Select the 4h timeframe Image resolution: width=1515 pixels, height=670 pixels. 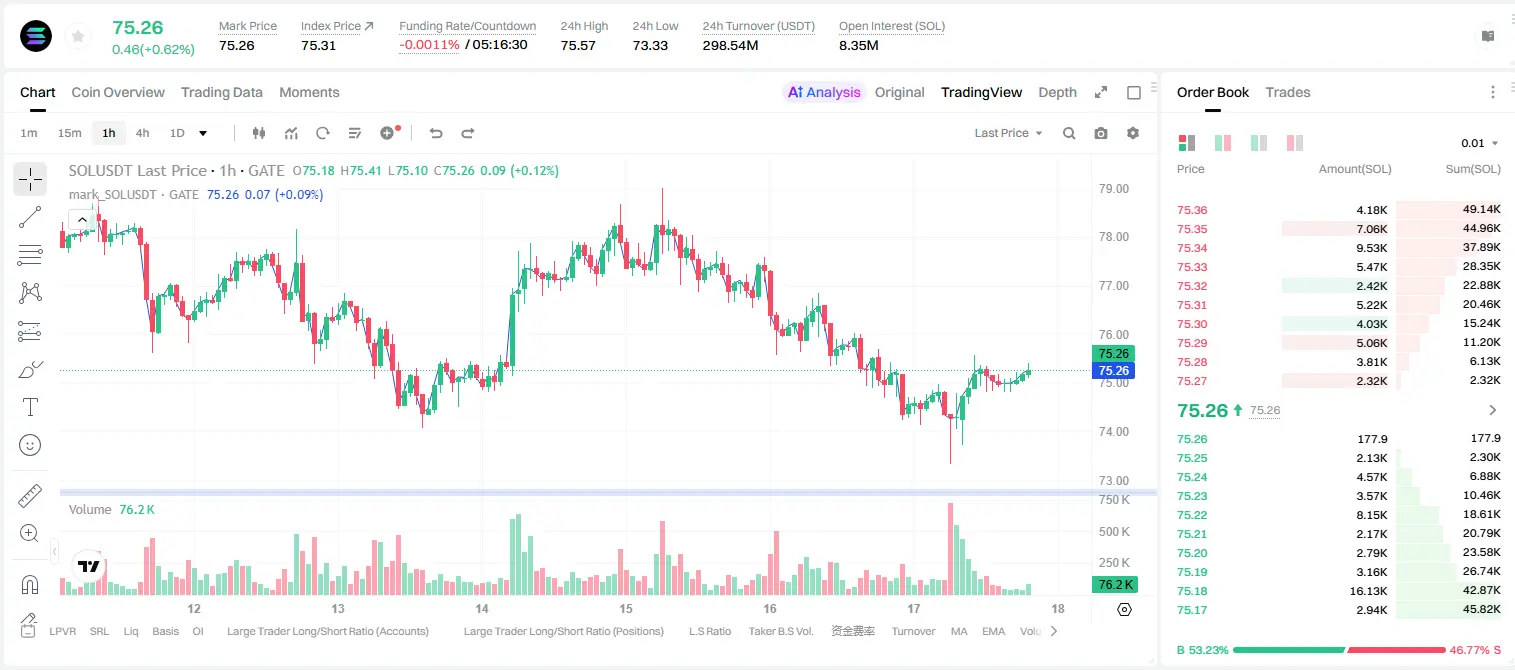click(143, 133)
